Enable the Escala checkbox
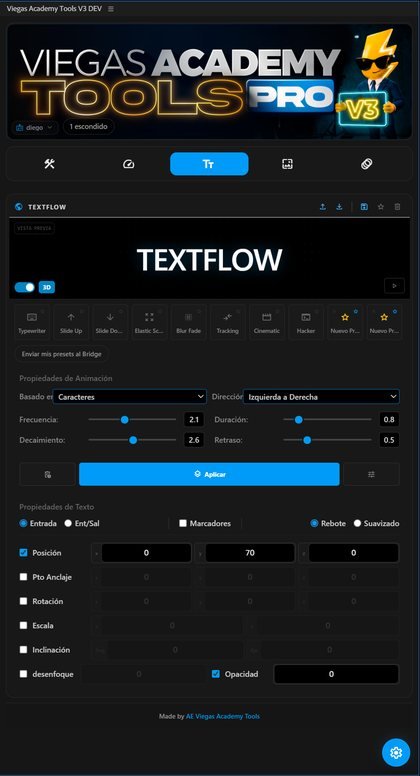 [x=23, y=626]
